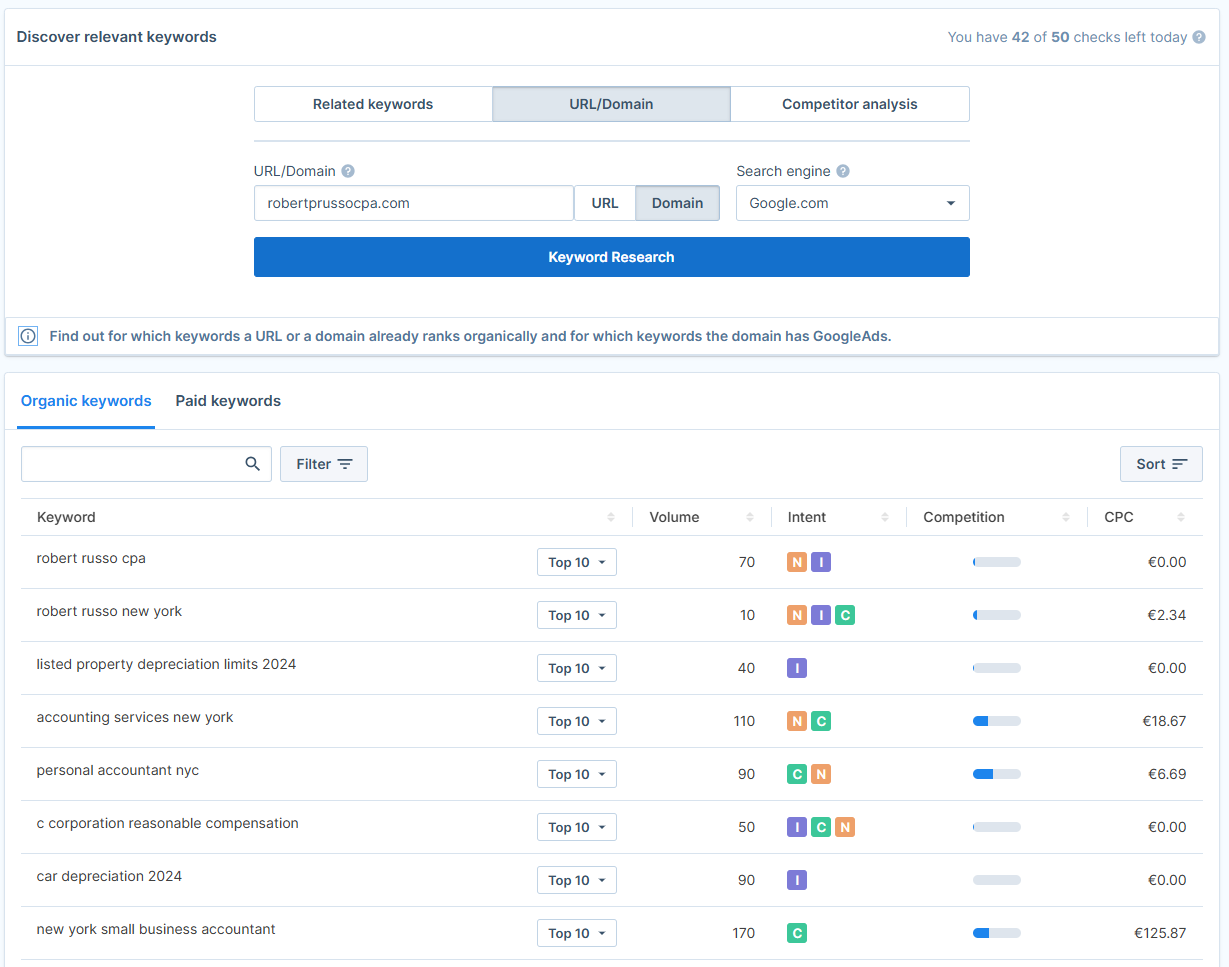Select URL mode toggle
This screenshot has width=1229, height=967.
click(605, 203)
